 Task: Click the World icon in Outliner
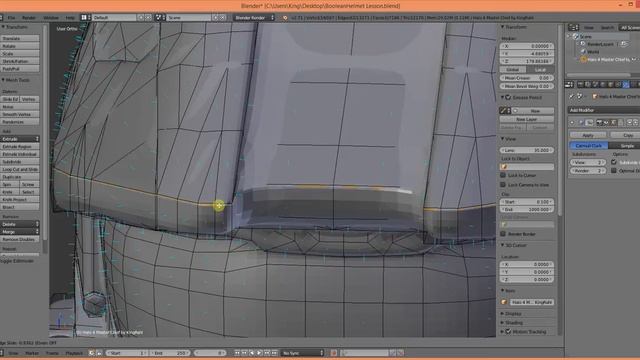[x=583, y=51]
